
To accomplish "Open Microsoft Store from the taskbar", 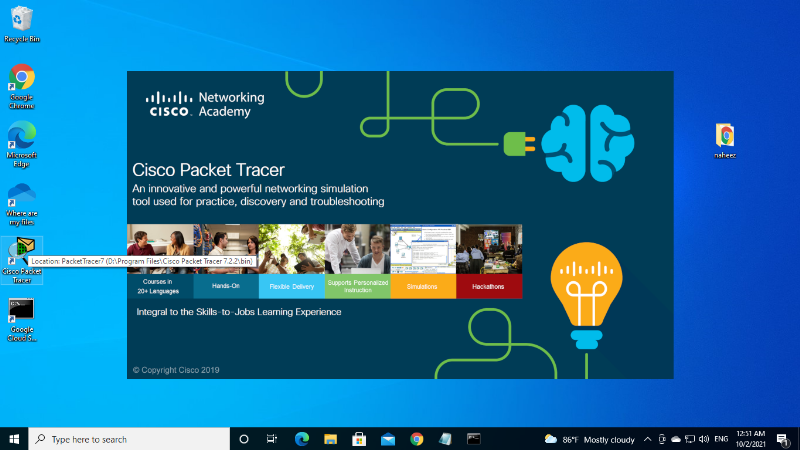I will pyautogui.click(x=359, y=438).
